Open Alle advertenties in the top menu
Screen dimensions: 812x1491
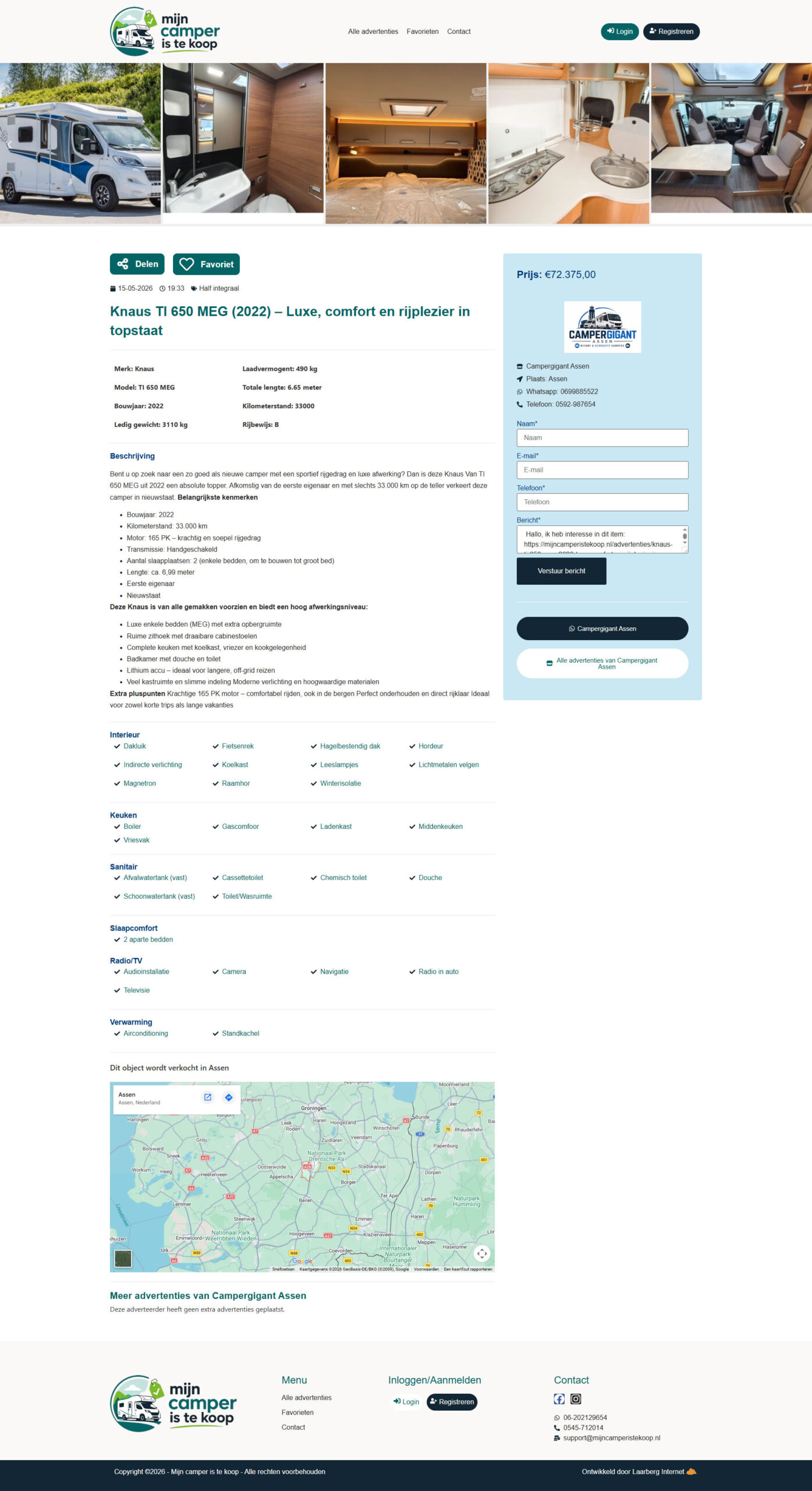pyautogui.click(x=373, y=31)
